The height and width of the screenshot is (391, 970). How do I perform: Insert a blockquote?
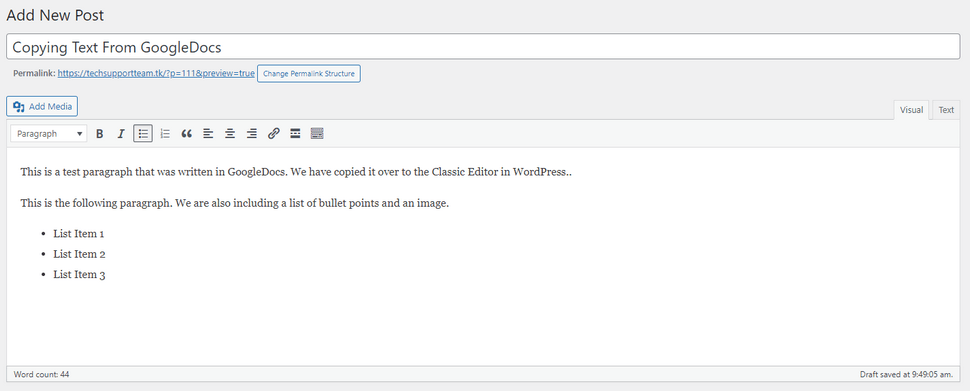tap(186, 134)
